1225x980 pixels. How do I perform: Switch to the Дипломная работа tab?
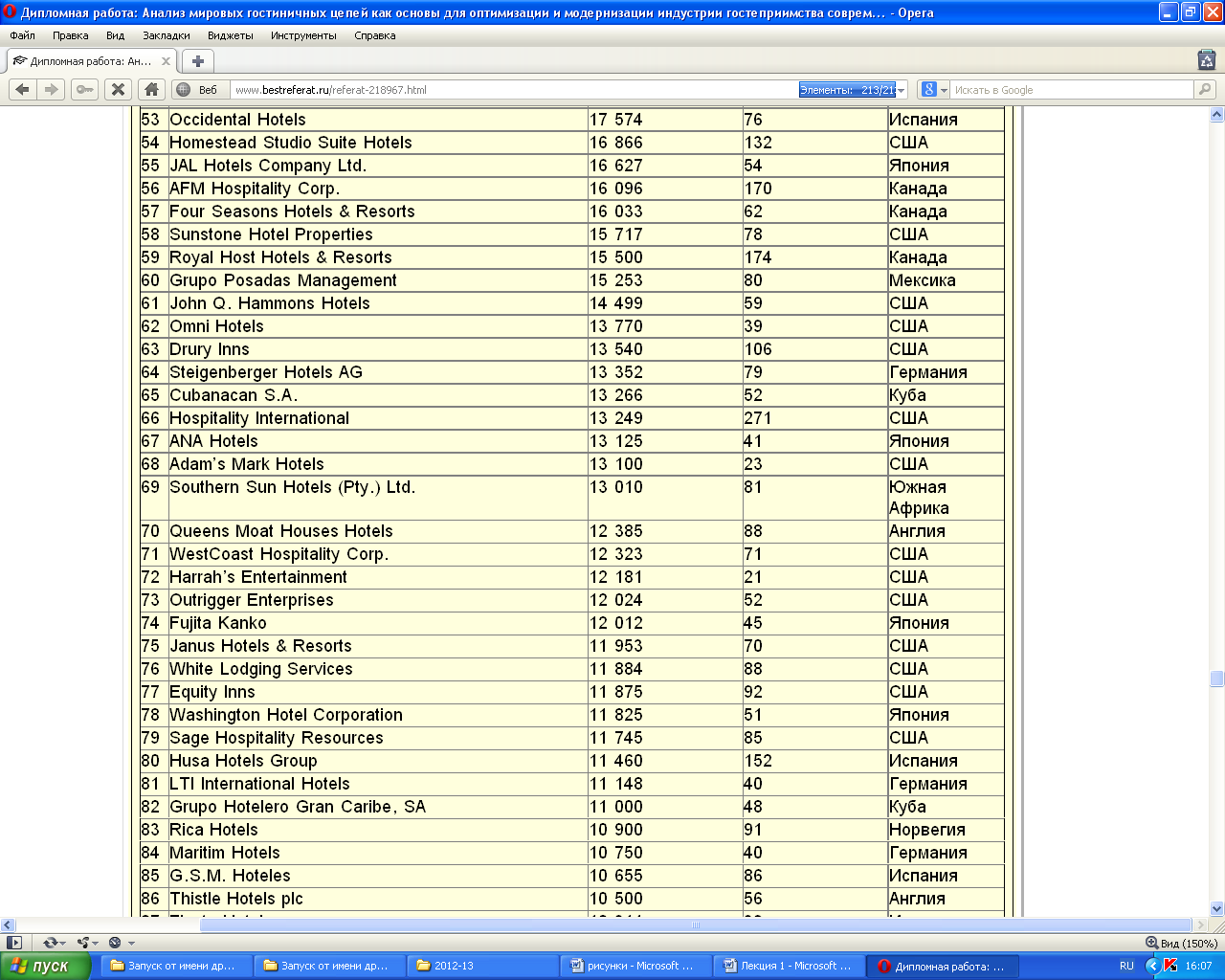[x=91, y=61]
